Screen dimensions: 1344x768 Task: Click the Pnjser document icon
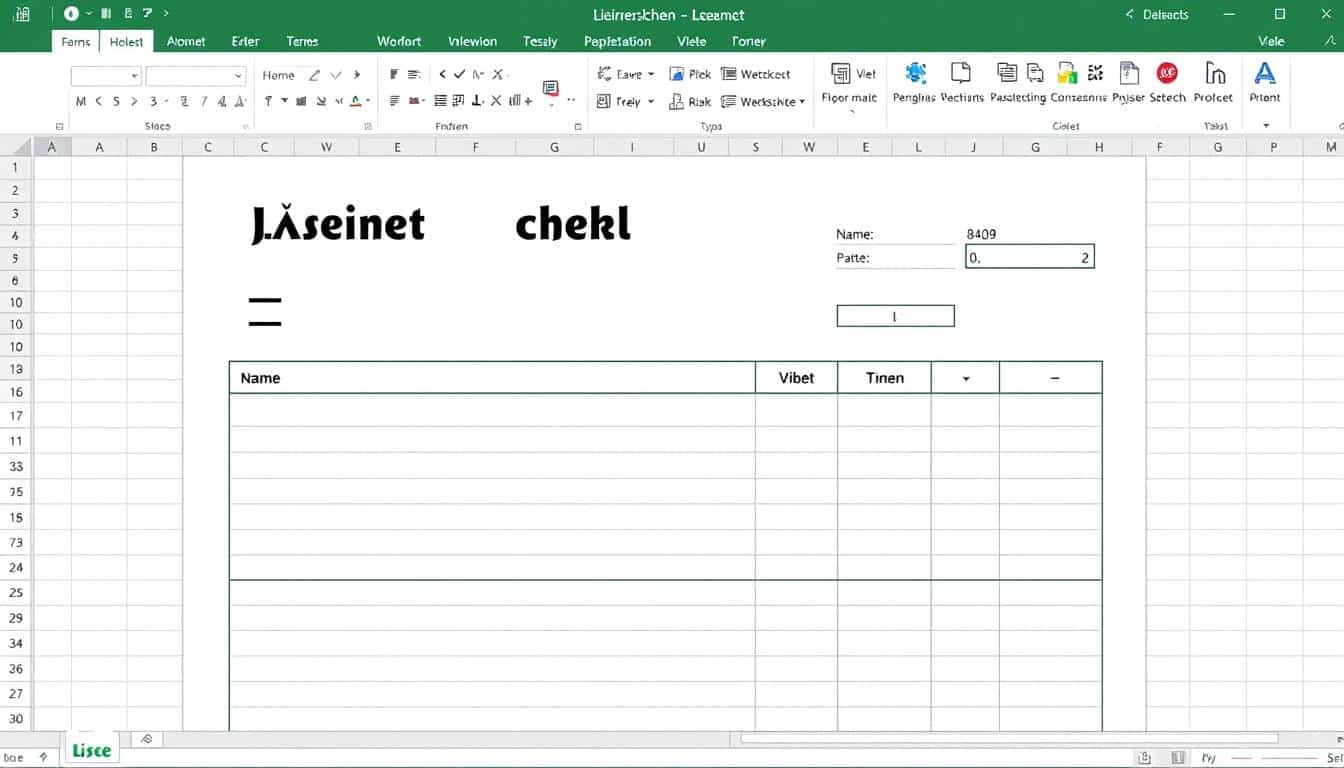[1129, 74]
